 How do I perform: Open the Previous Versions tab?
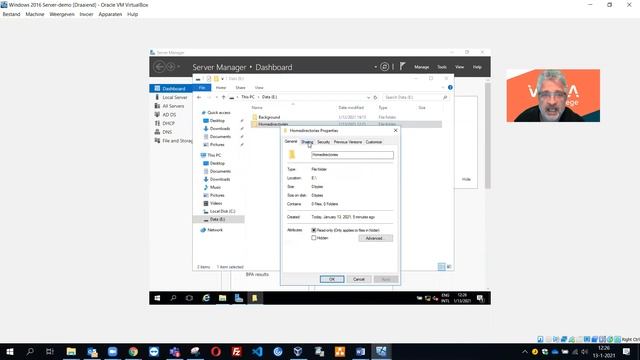348,142
